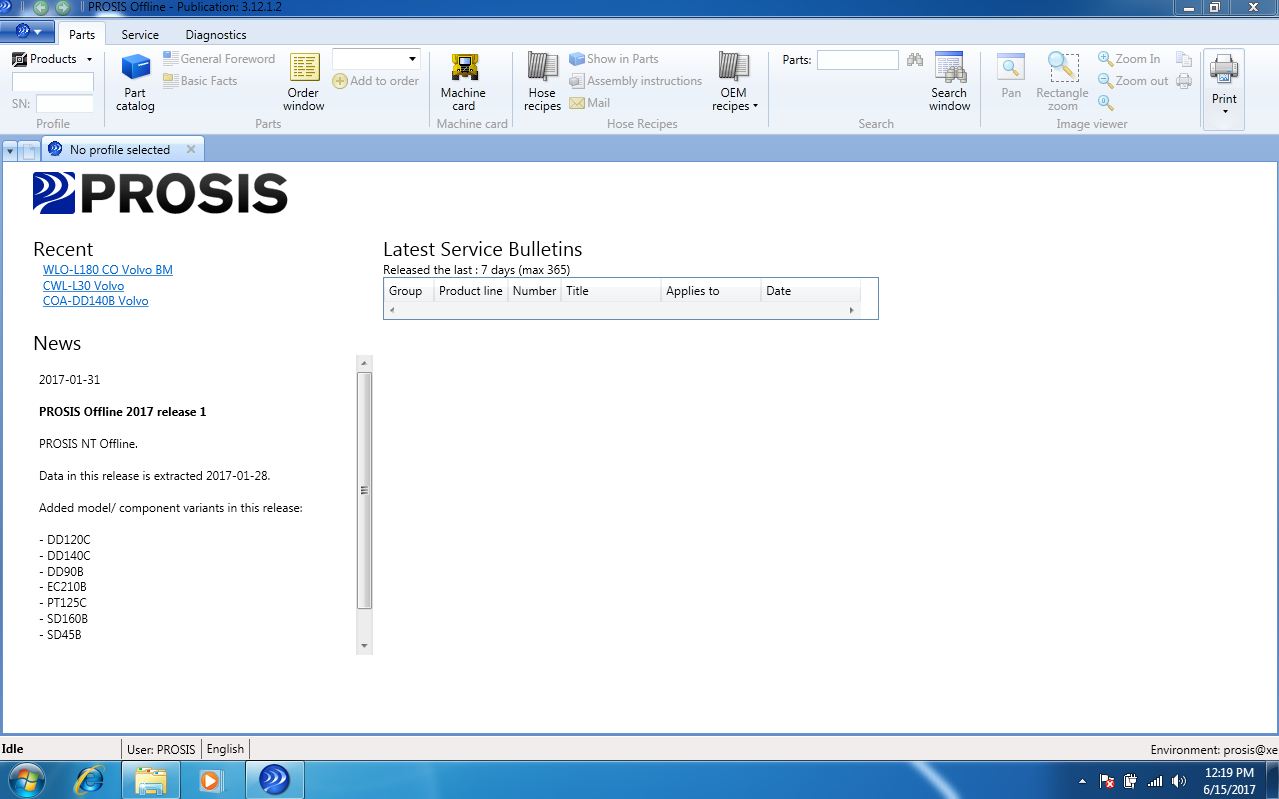The image size is (1279, 799).
Task: Sort bulletins by Product line column
Action: (x=471, y=291)
